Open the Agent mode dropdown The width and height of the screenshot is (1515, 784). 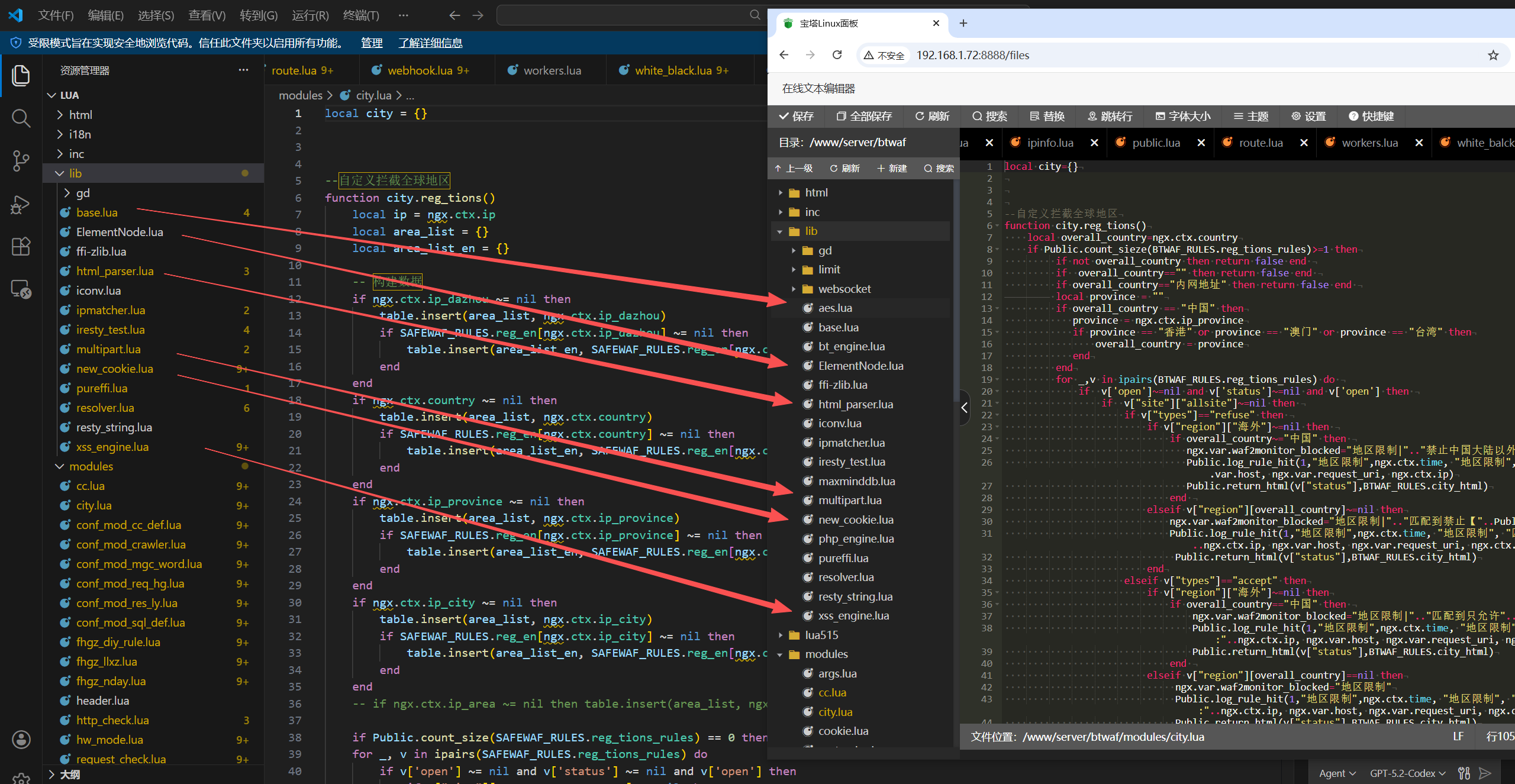tap(1337, 773)
